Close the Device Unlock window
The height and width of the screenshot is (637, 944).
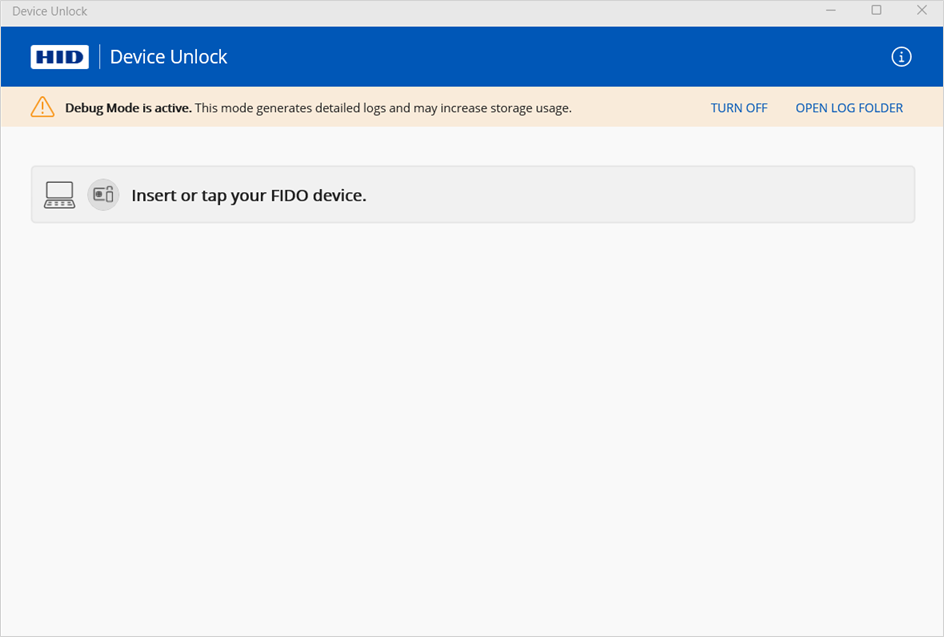pos(921,11)
